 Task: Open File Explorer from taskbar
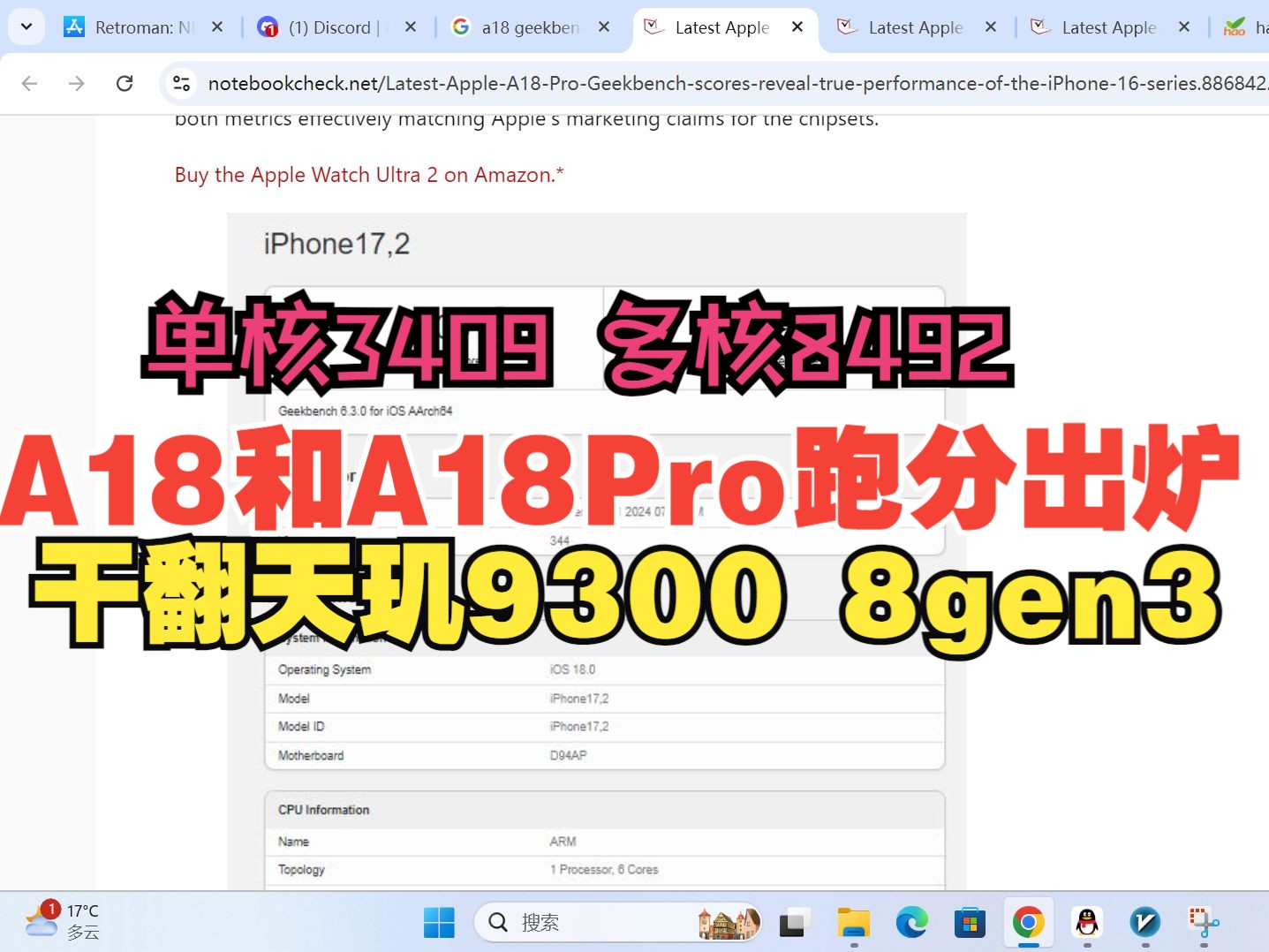click(x=854, y=923)
